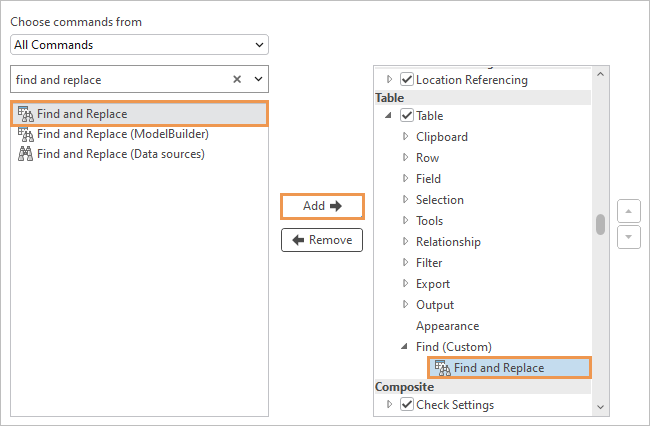Collapse the Find (Custom) group
650x426 pixels.
(x=405, y=347)
